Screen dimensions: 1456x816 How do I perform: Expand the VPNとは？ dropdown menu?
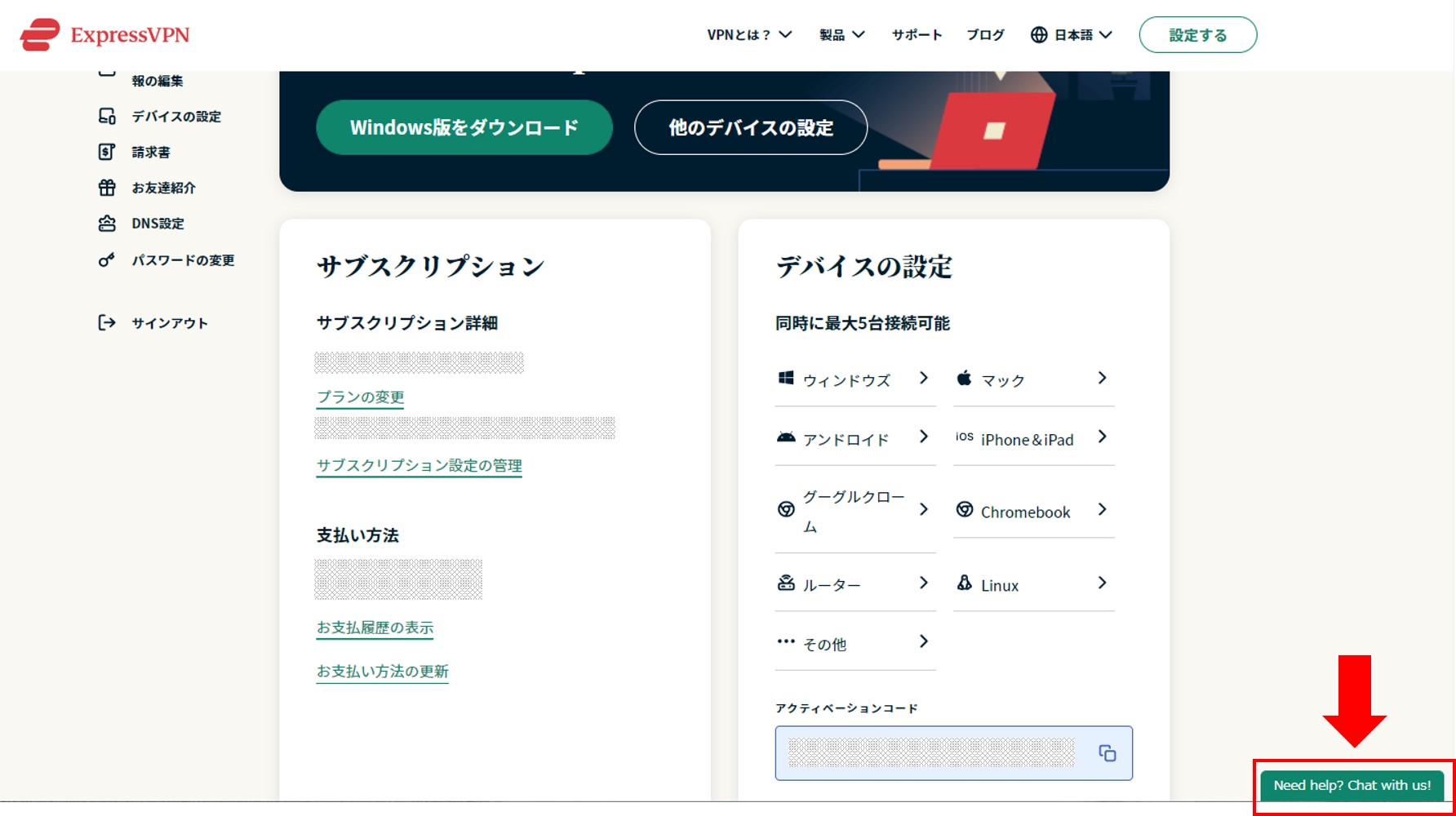click(x=749, y=34)
